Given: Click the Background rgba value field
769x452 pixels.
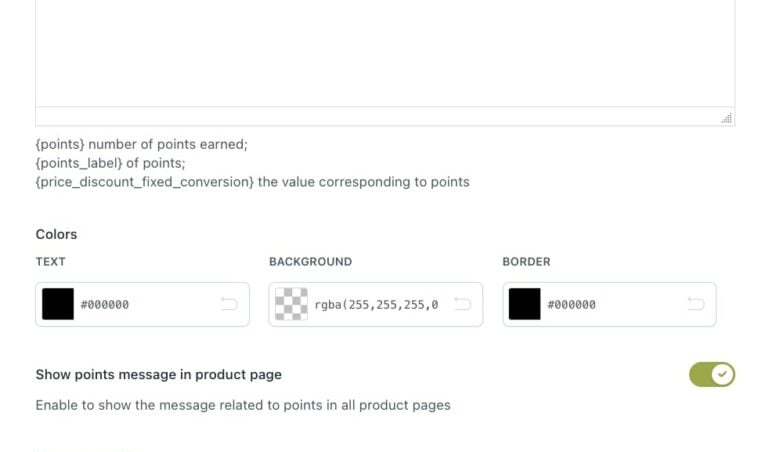Looking at the screenshot, I should [376, 304].
